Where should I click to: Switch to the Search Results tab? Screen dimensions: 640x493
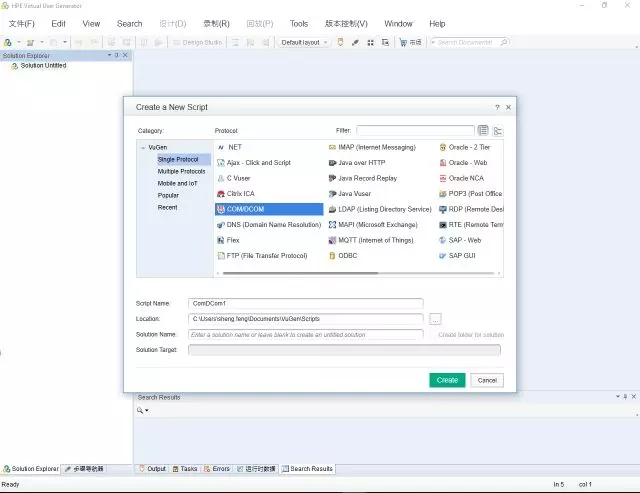[x=307, y=469]
